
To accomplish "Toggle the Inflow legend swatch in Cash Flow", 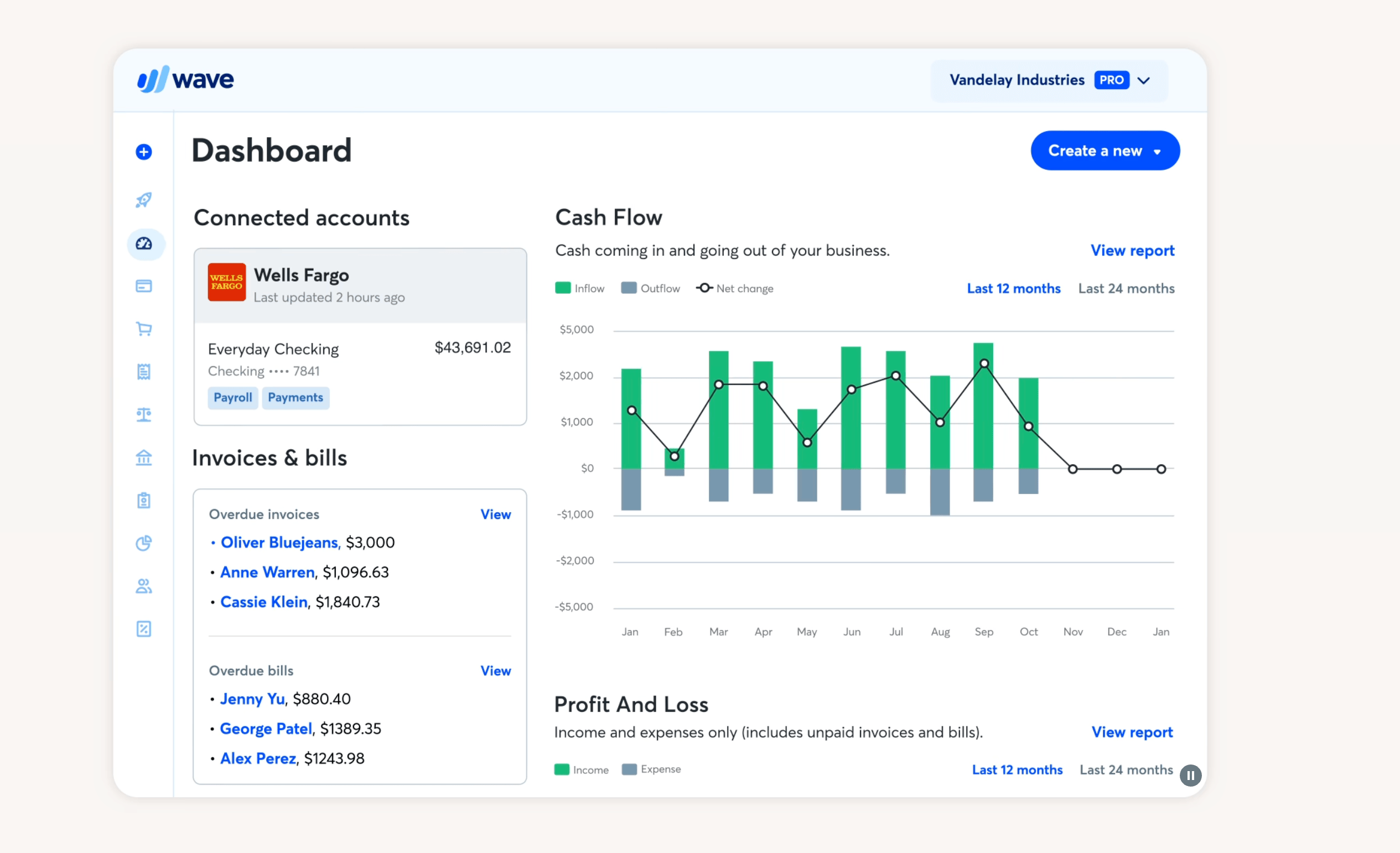I will [x=563, y=288].
